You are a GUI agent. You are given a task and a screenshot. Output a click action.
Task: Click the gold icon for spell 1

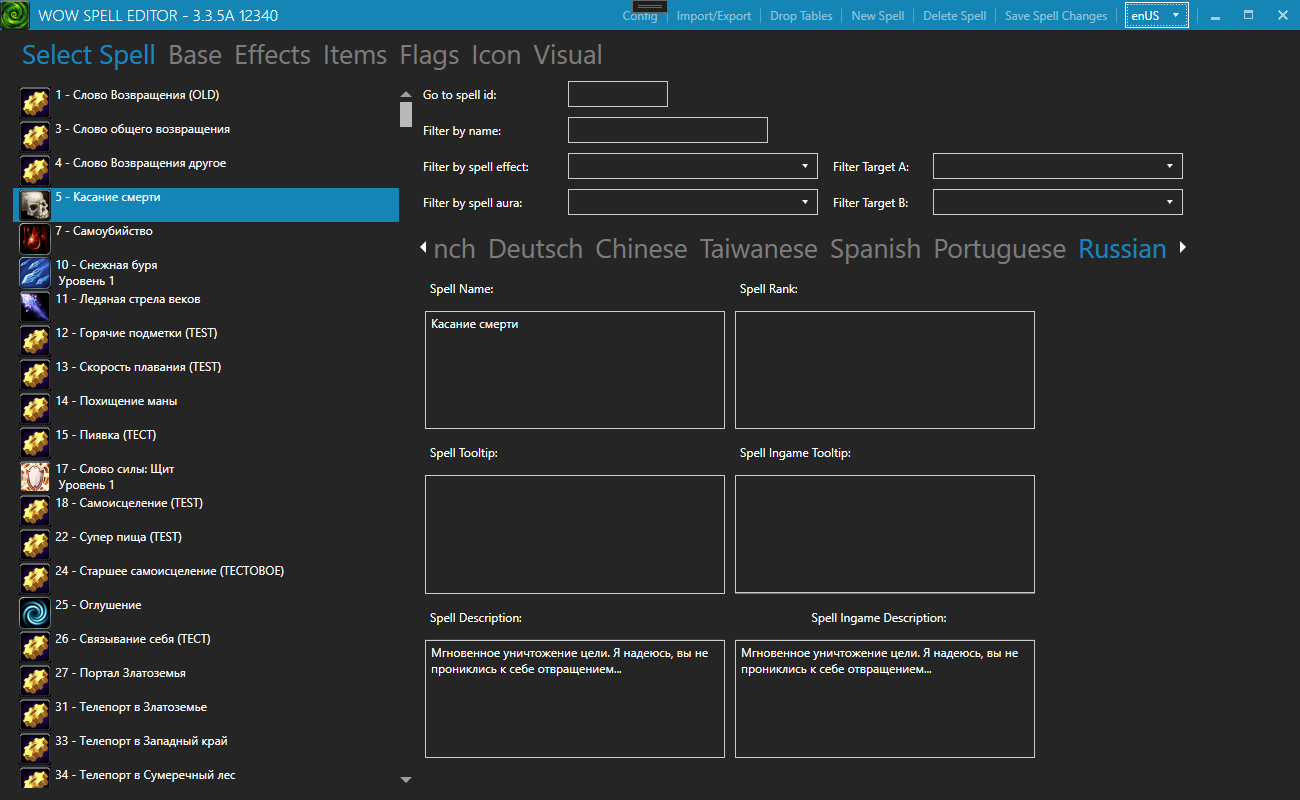35,103
